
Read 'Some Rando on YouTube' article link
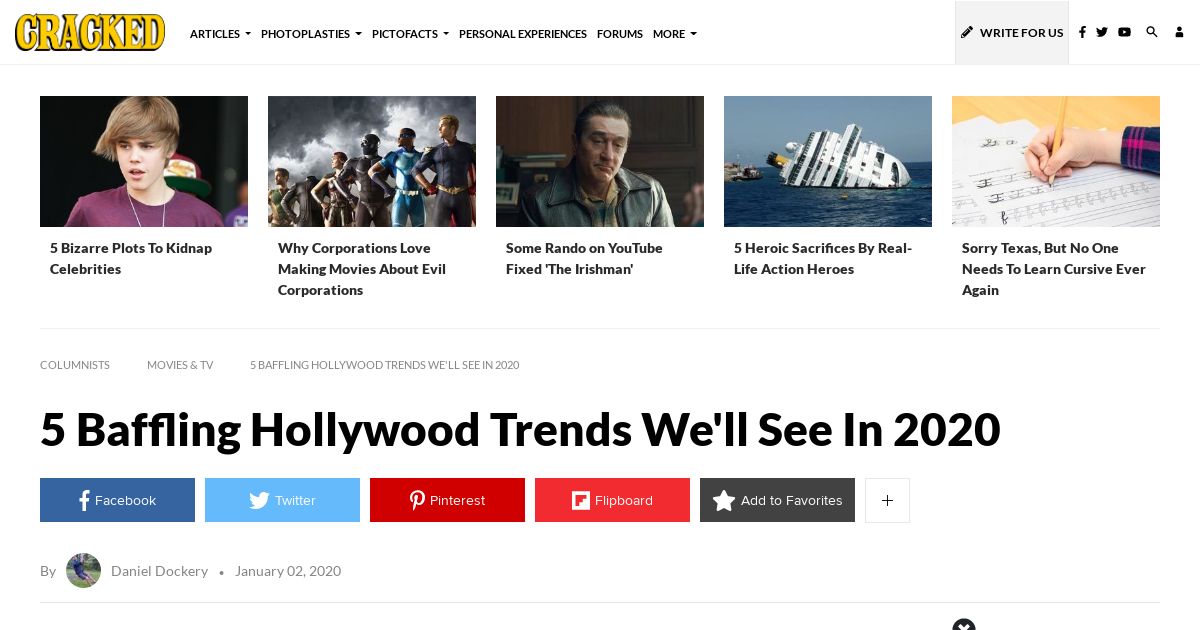(584, 258)
